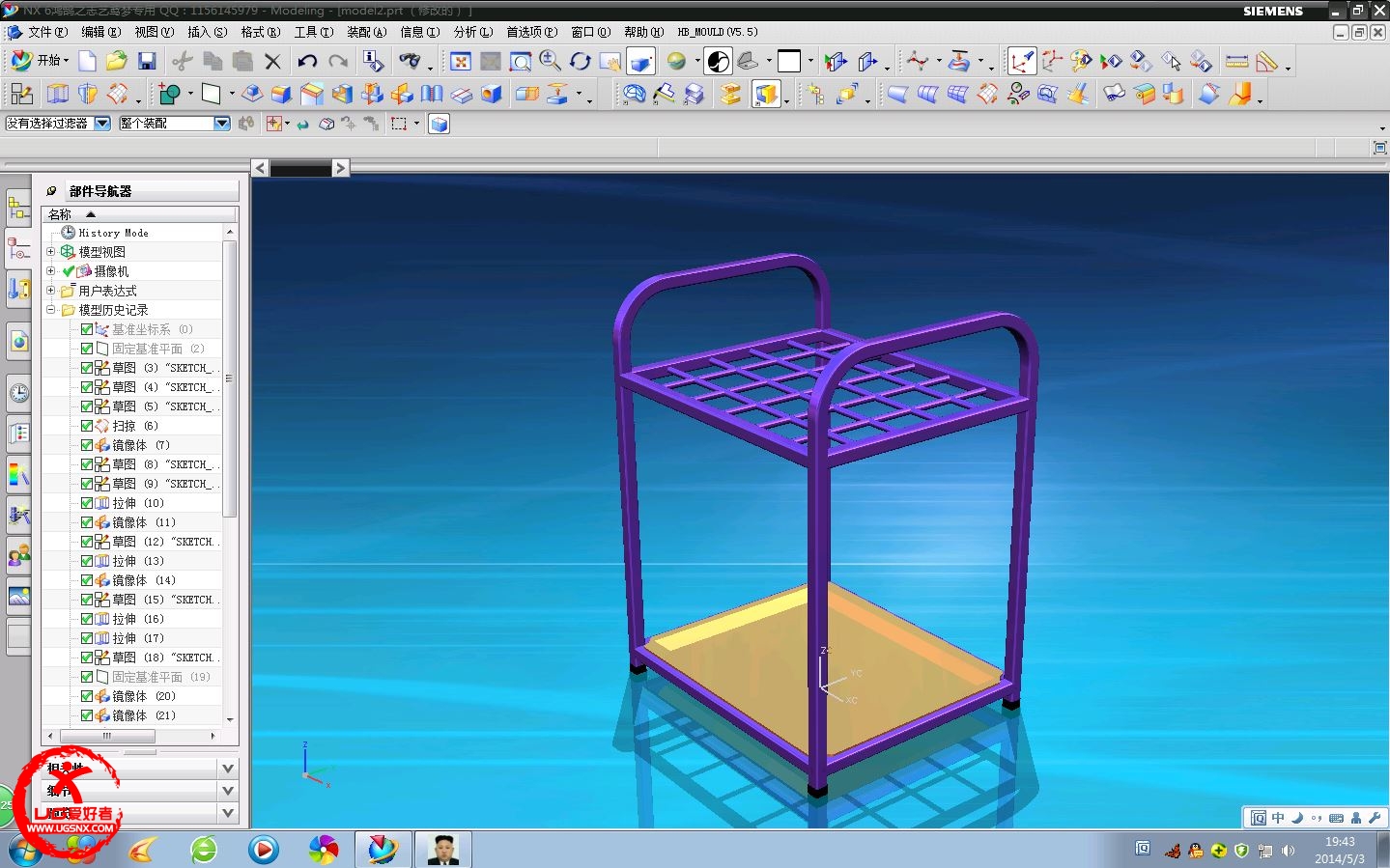The height and width of the screenshot is (868, 1390).
Task: Fit the view using the Fit icon
Action: coord(461,62)
